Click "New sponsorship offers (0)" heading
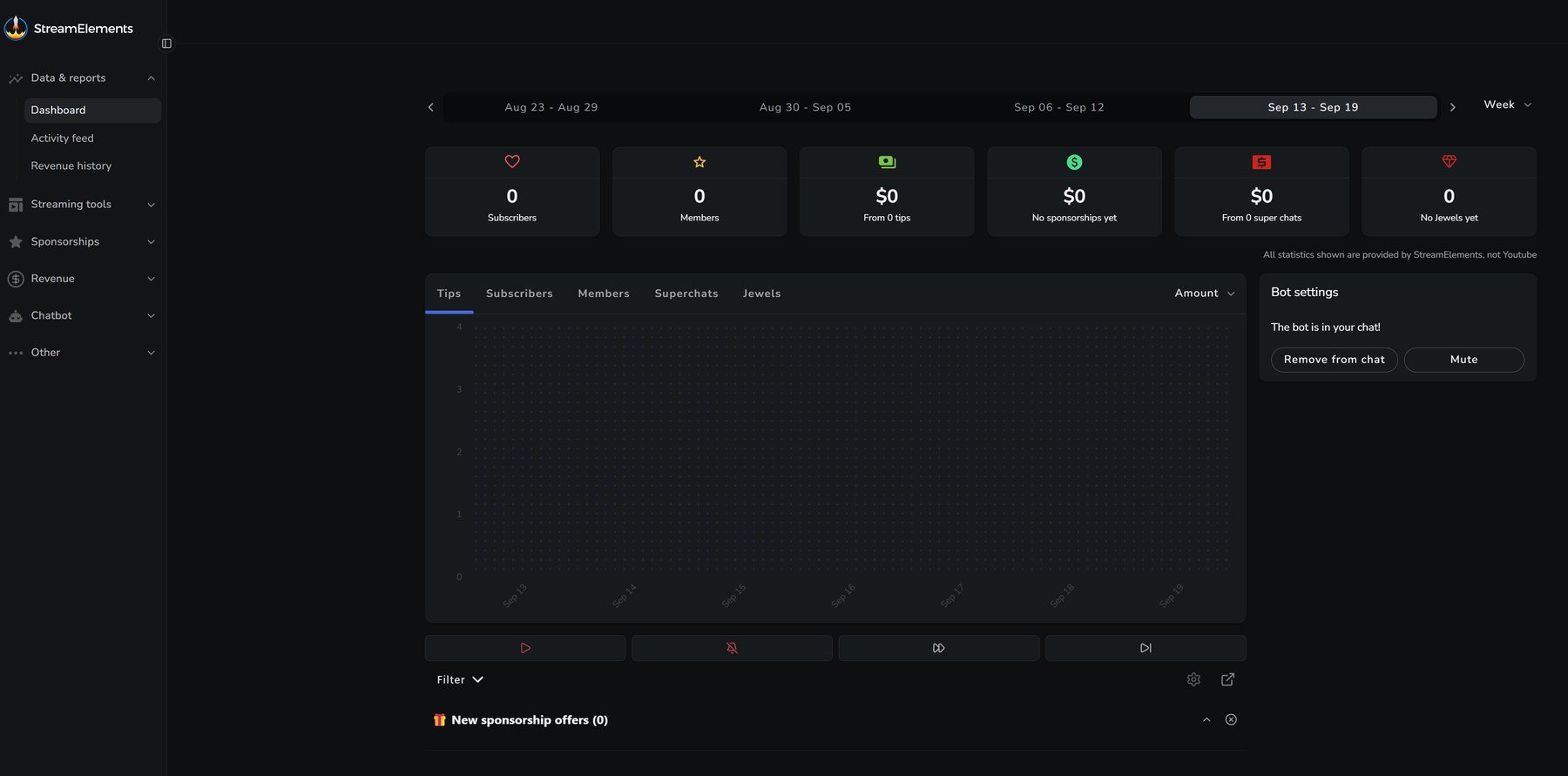The width and height of the screenshot is (1568, 776). point(530,720)
